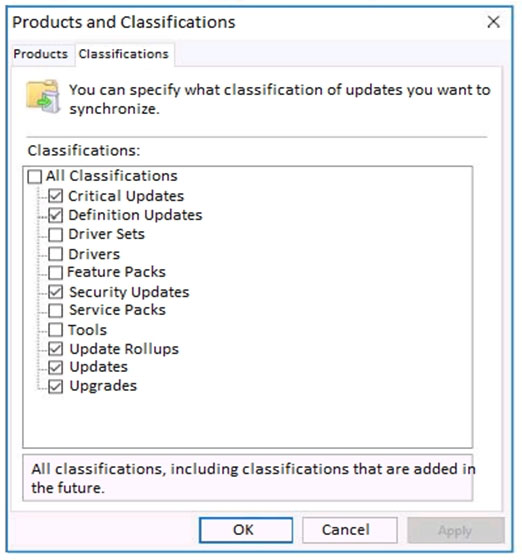Tick the Service Packs checkbox
522x560 pixels.
pyautogui.click(x=56, y=311)
